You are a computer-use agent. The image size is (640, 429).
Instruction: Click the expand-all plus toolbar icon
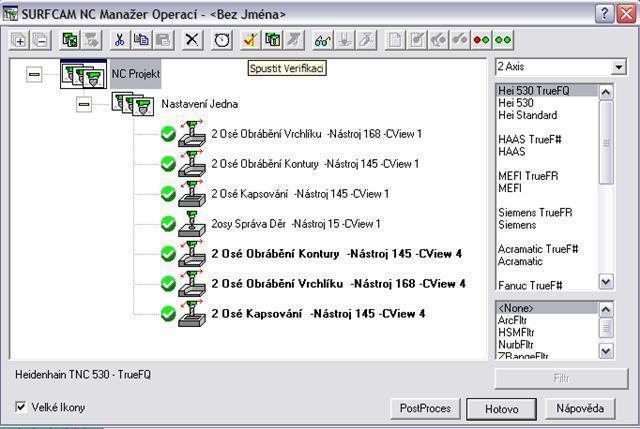pyautogui.click(x=19, y=40)
